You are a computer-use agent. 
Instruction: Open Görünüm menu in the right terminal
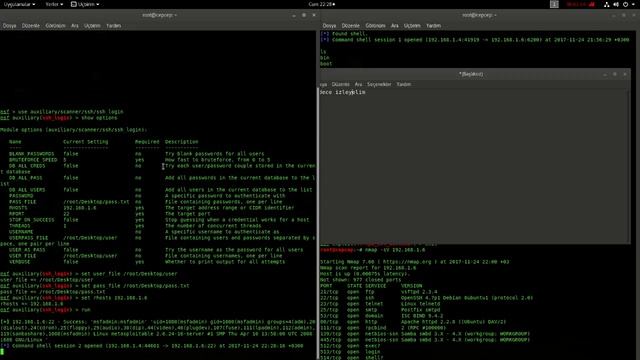coord(375,25)
